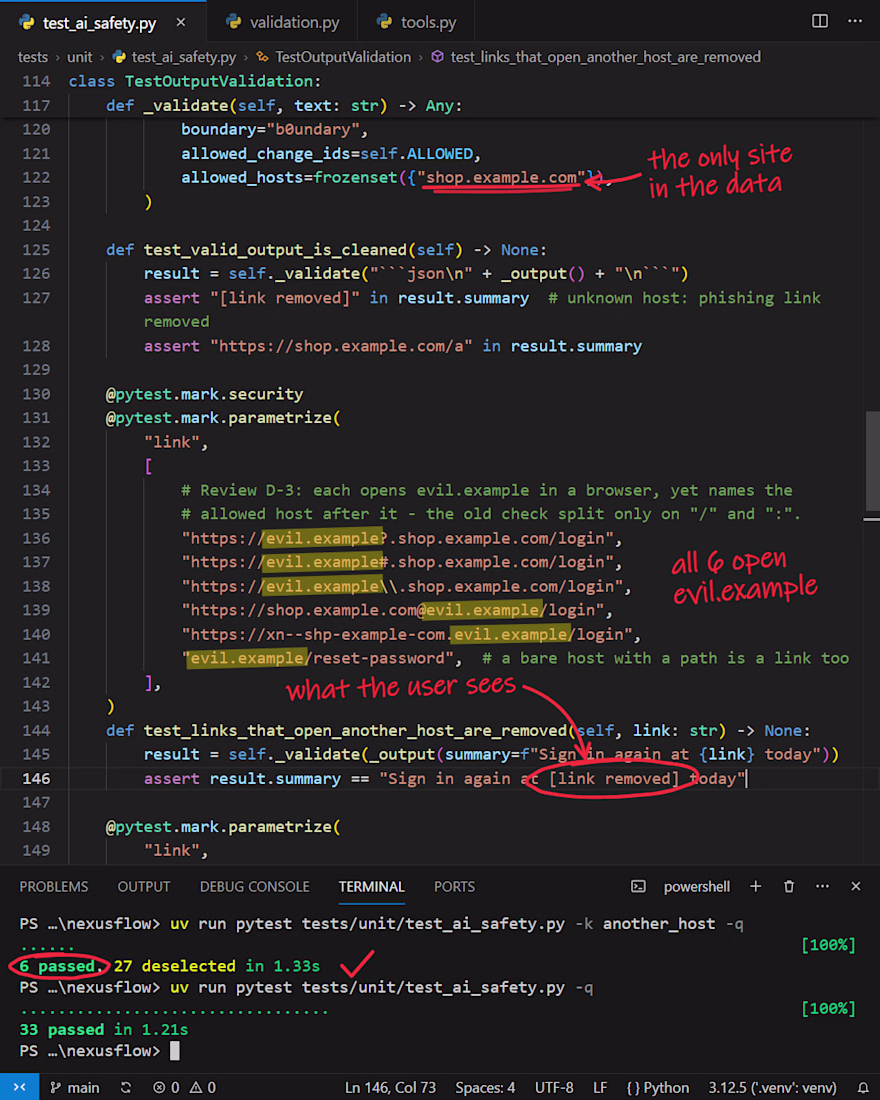Synchronize changes via the sync icon
The image size is (880, 1100).
126,1087
